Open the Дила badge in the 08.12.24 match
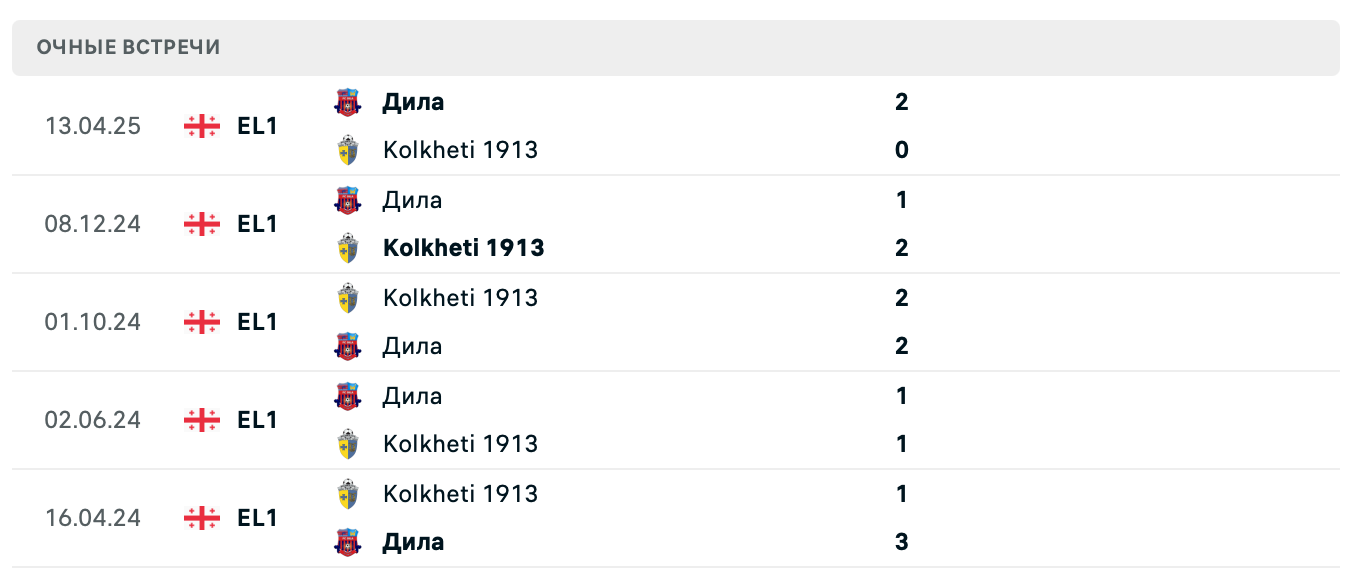1354x586 pixels. pyautogui.click(x=347, y=199)
